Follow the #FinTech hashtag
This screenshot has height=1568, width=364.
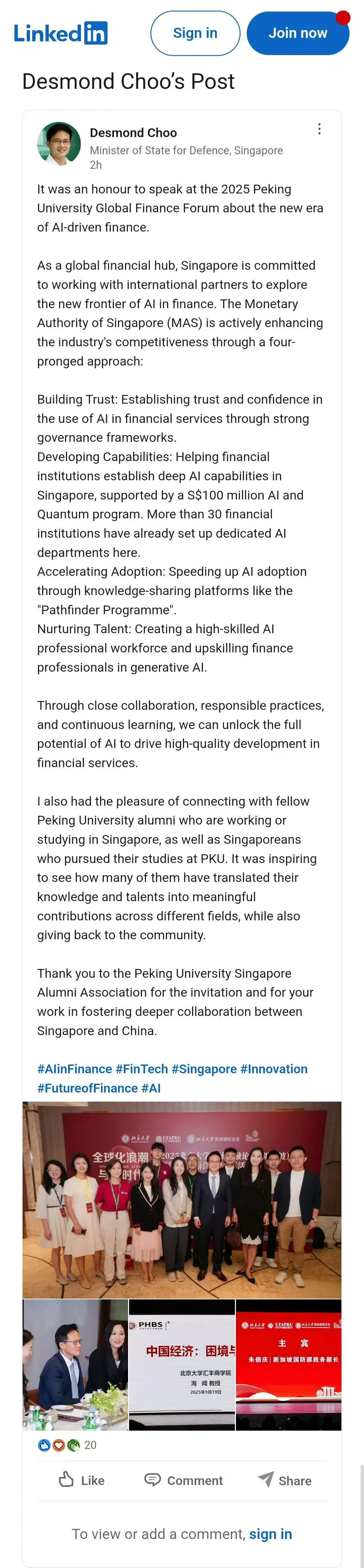142,1069
